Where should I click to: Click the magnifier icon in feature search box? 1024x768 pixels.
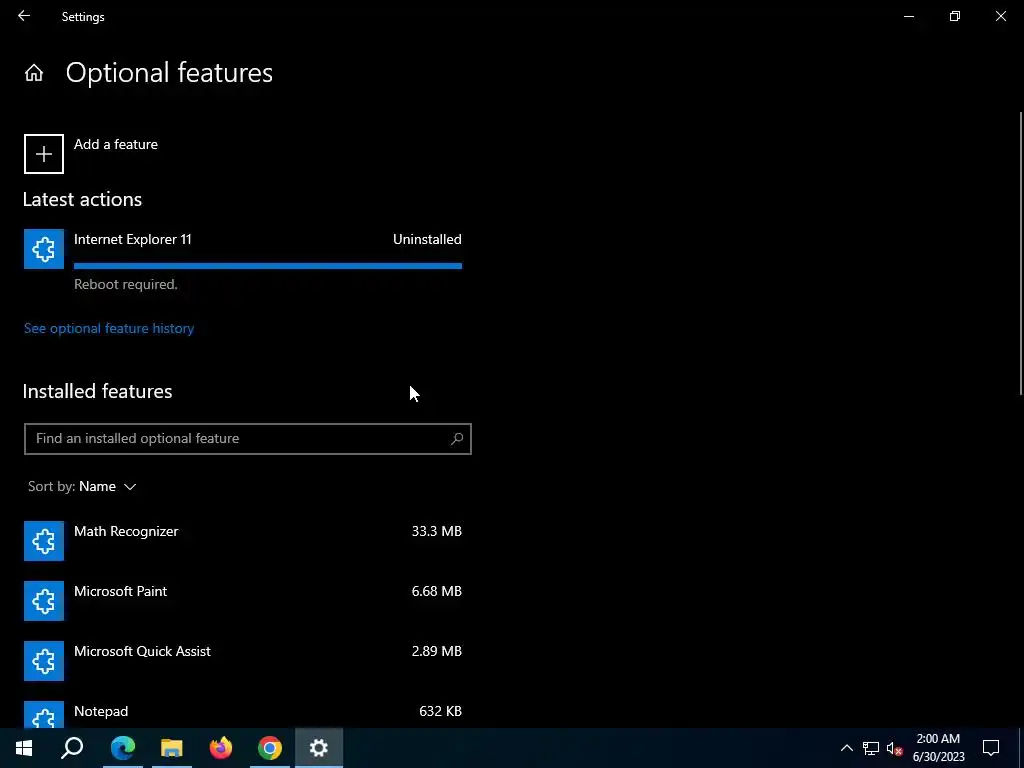coord(457,439)
